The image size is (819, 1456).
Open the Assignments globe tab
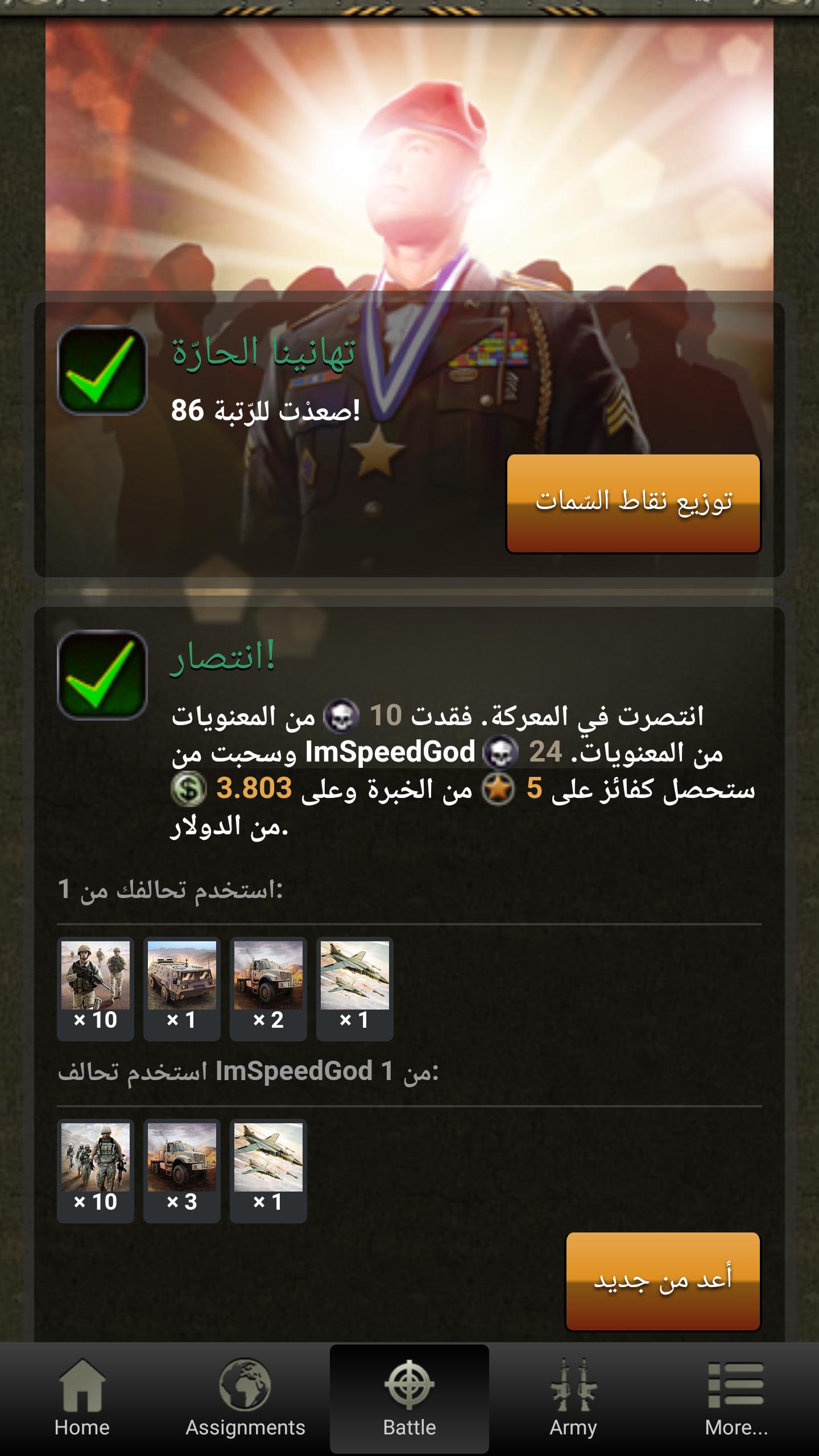click(x=246, y=1400)
